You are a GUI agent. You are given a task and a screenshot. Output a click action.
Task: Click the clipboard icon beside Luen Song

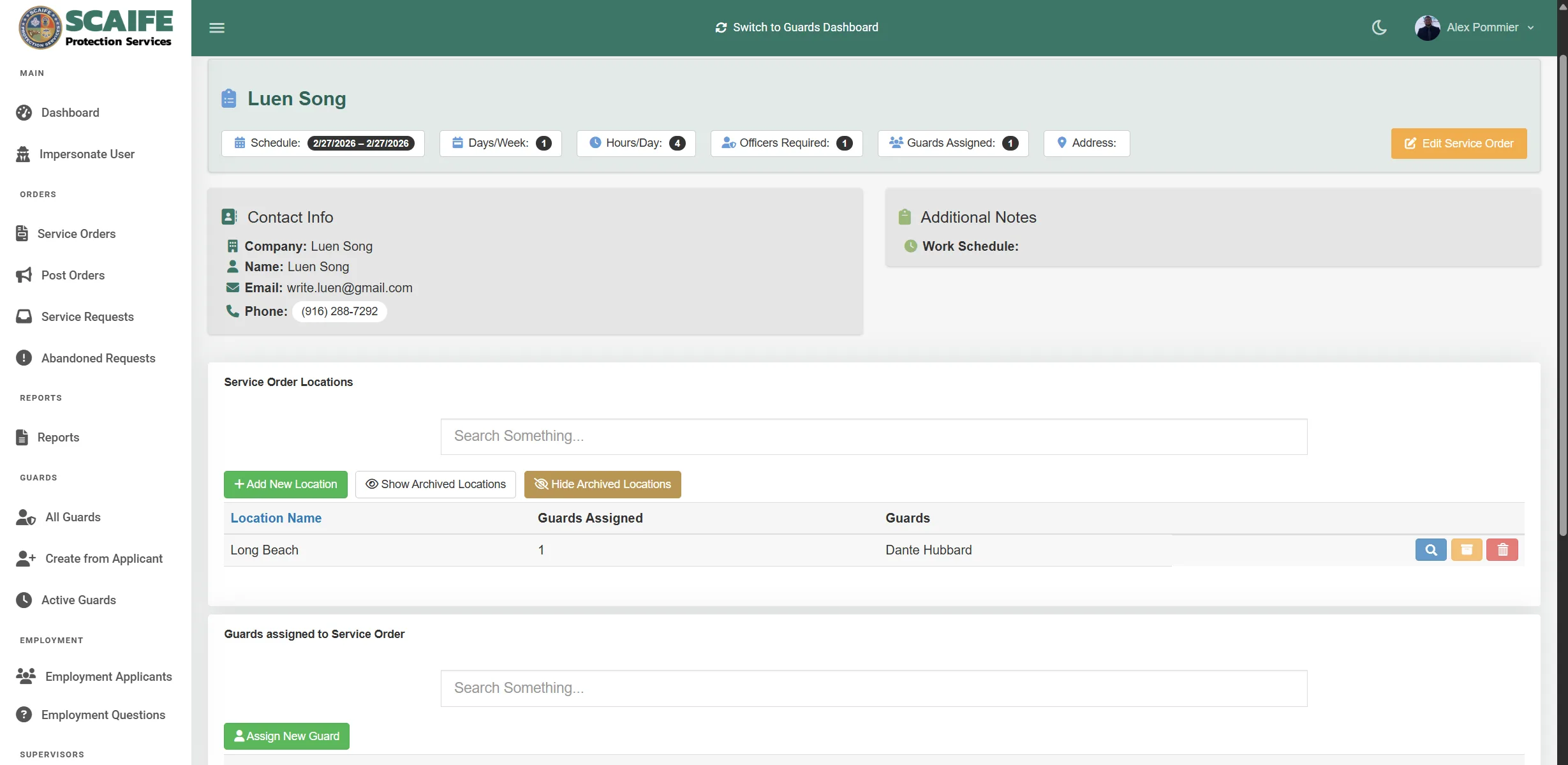pyautogui.click(x=229, y=99)
